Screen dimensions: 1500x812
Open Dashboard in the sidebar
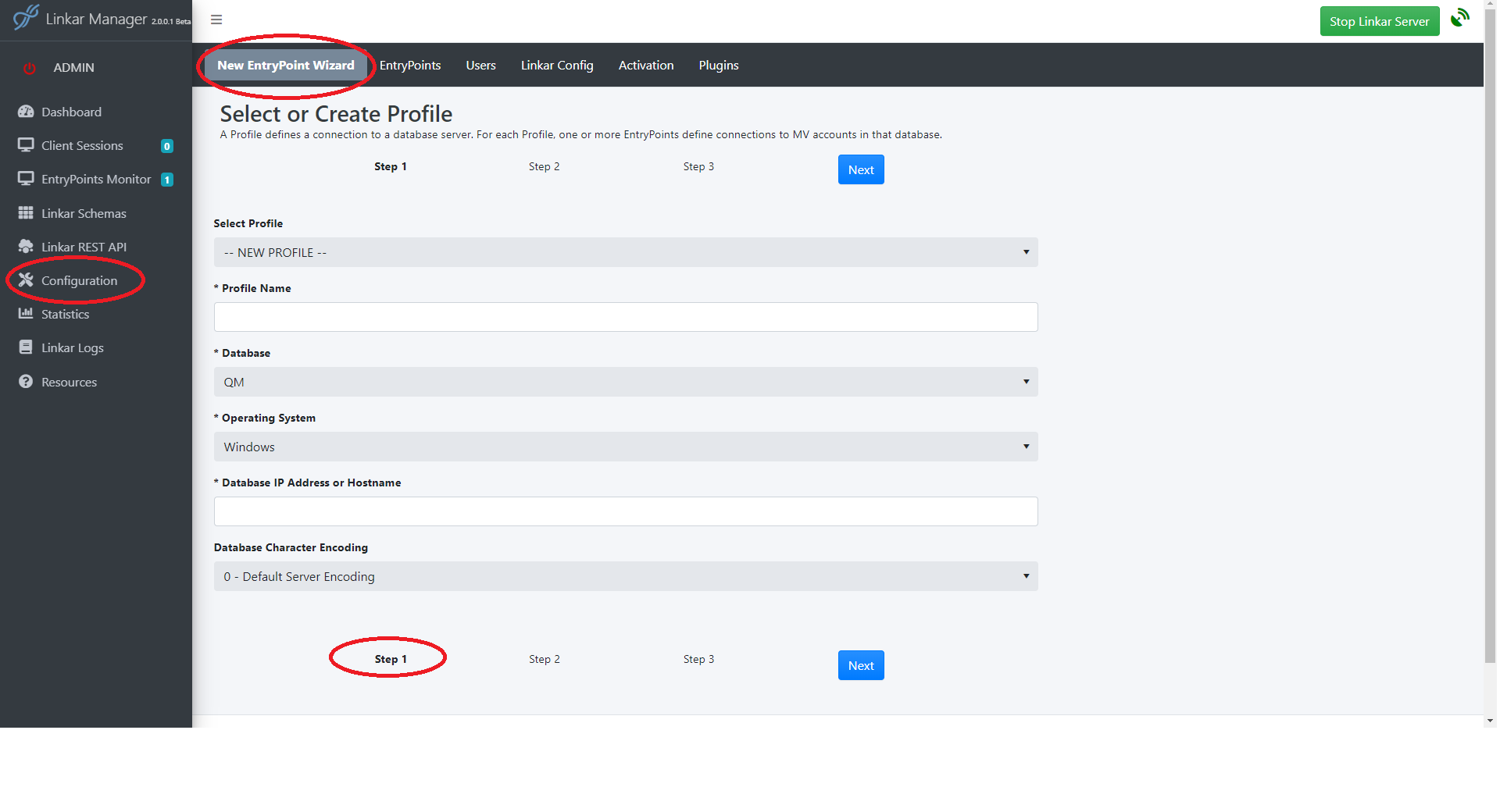pos(71,112)
